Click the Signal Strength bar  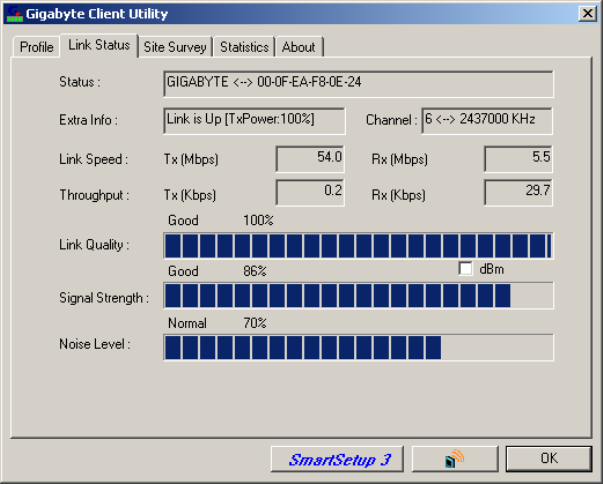coord(358,296)
